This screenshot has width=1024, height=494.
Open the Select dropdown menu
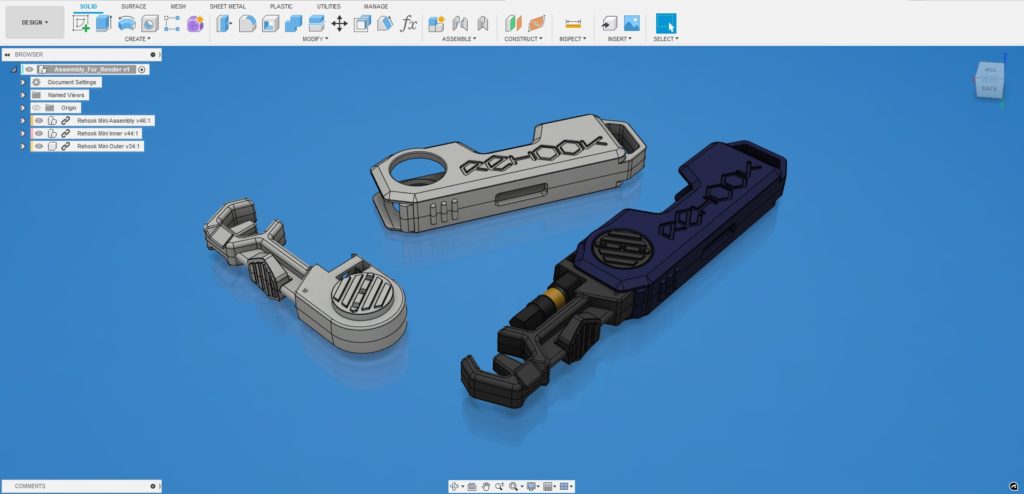click(x=666, y=39)
